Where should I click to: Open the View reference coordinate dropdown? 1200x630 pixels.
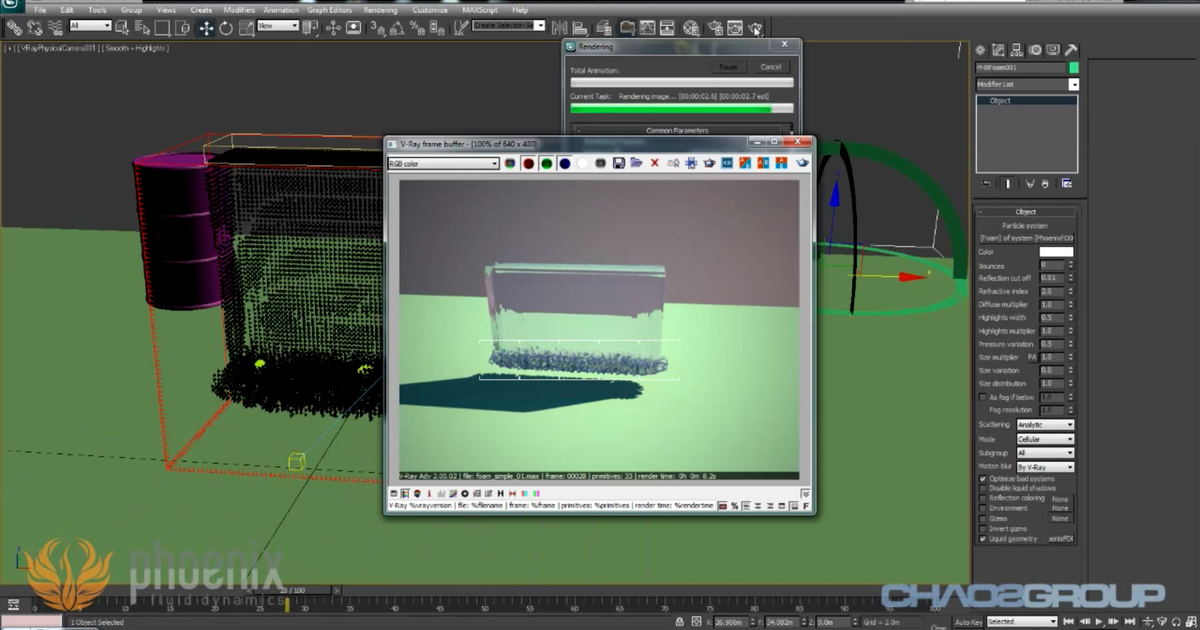pyautogui.click(x=279, y=26)
